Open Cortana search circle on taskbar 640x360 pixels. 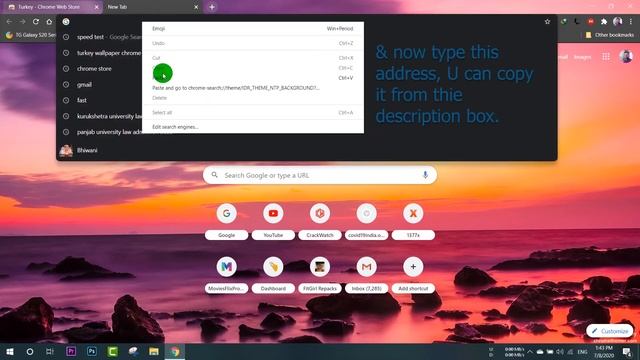30,351
